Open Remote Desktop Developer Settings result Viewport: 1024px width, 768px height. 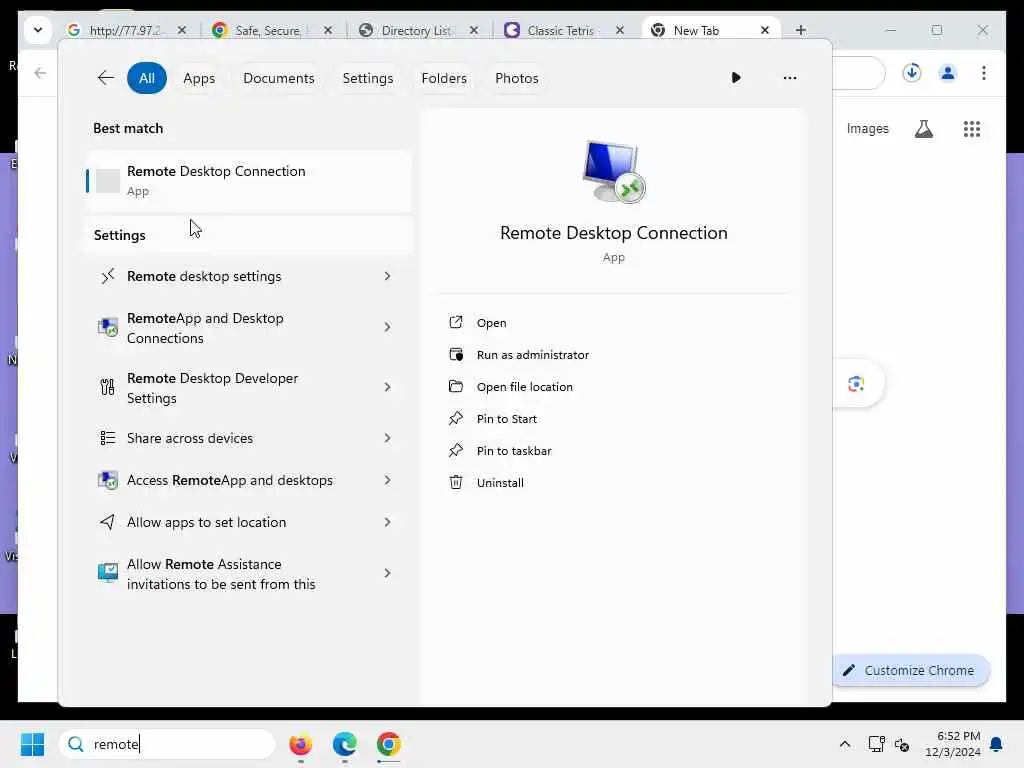pyautogui.click(x=248, y=388)
